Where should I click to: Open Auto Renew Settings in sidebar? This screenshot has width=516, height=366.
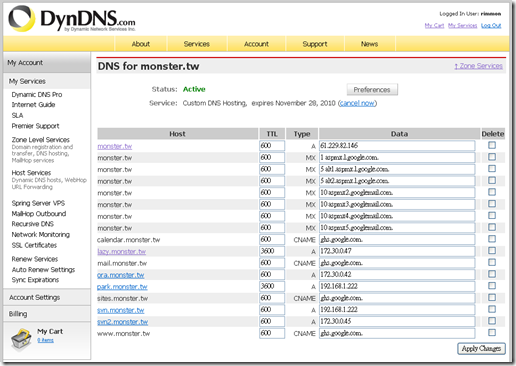pyautogui.click(x=43, y=270)
